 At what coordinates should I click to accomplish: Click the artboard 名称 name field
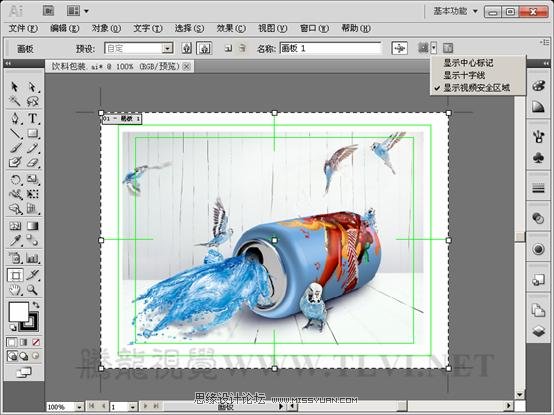point(330,48)
